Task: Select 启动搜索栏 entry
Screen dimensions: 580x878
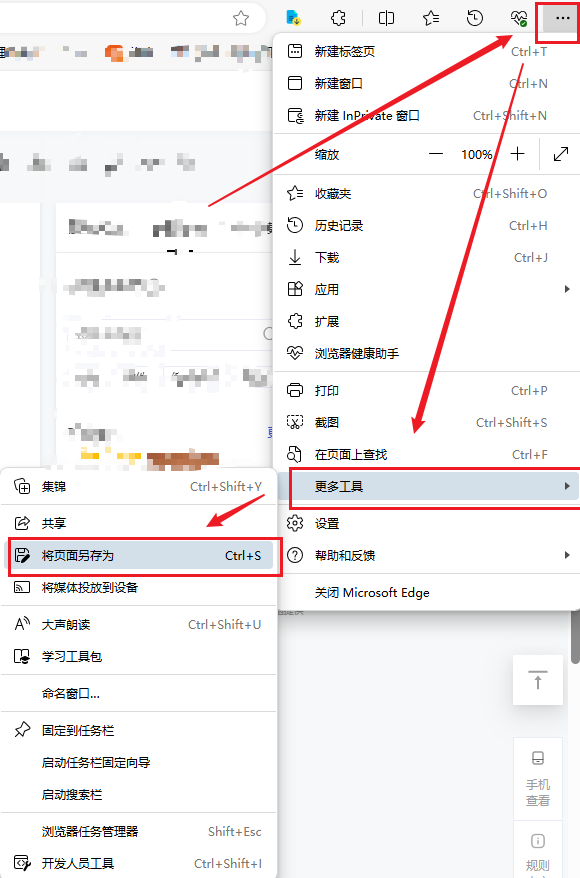Action: (x=138, y=794)
